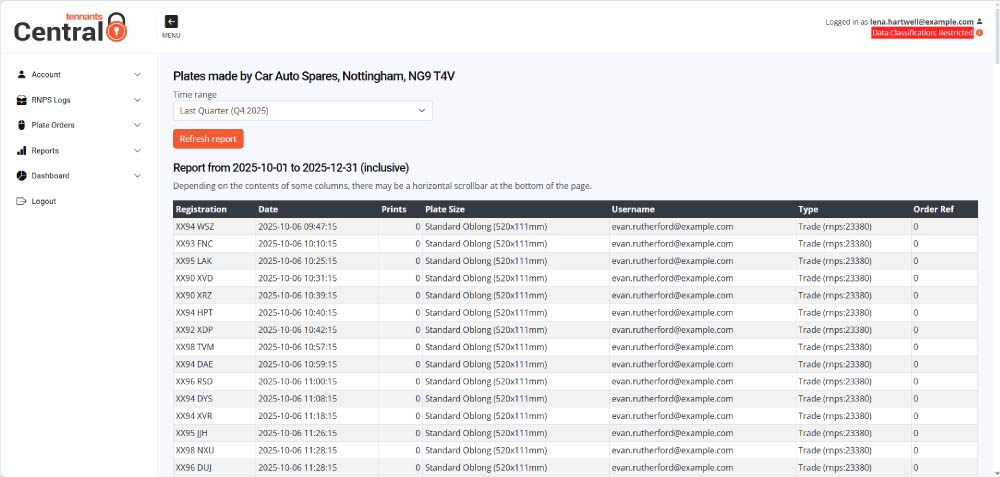Select registration XX96 RSD cell

click(x=214, y=381)
